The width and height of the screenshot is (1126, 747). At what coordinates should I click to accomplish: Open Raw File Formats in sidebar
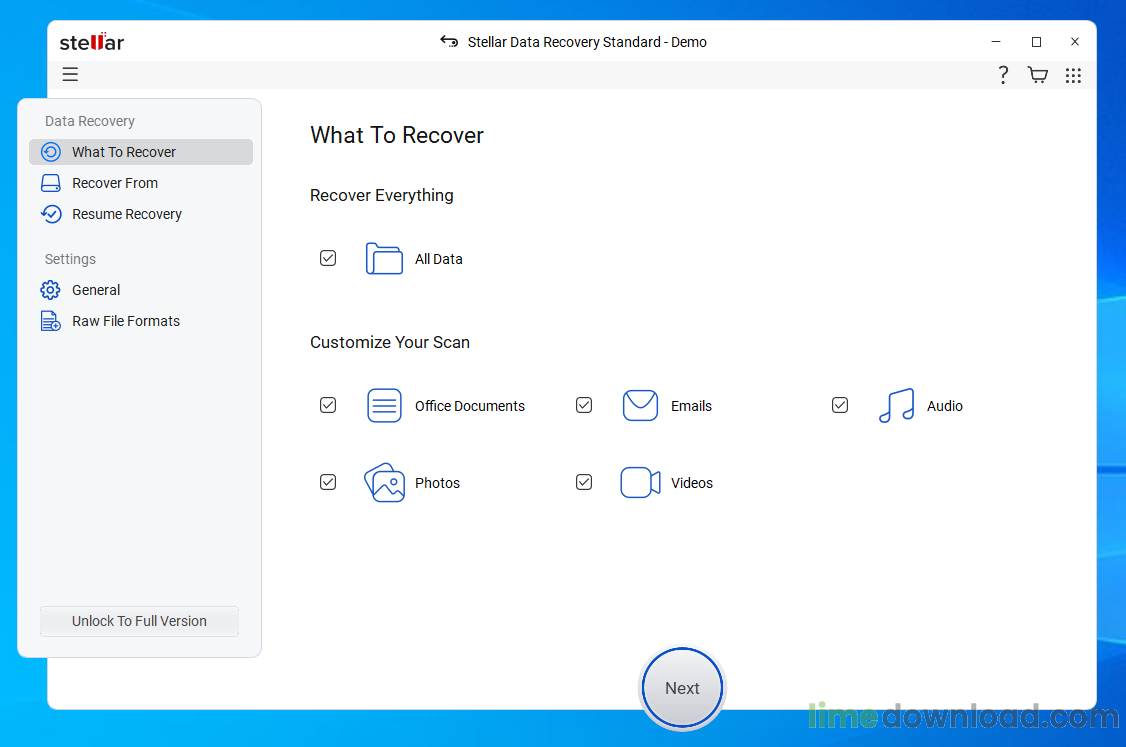pyautogui.click(x=141, y=321)
